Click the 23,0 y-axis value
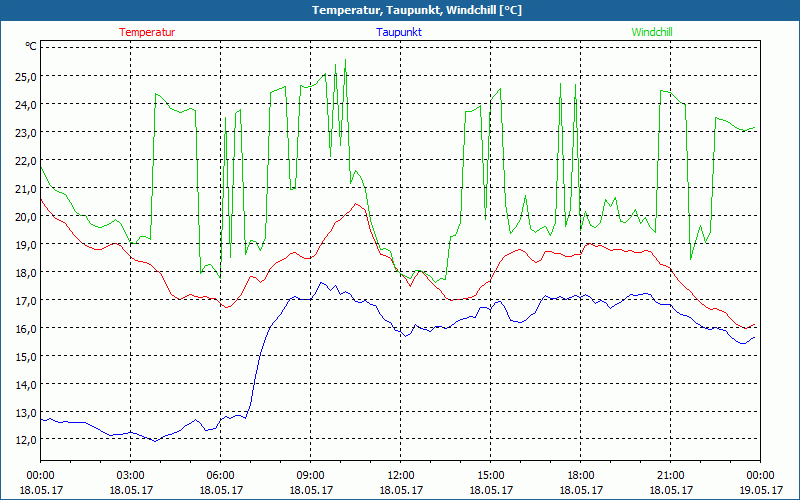The height and width of the screenshot is (500, 800). [x=25, y=132]
